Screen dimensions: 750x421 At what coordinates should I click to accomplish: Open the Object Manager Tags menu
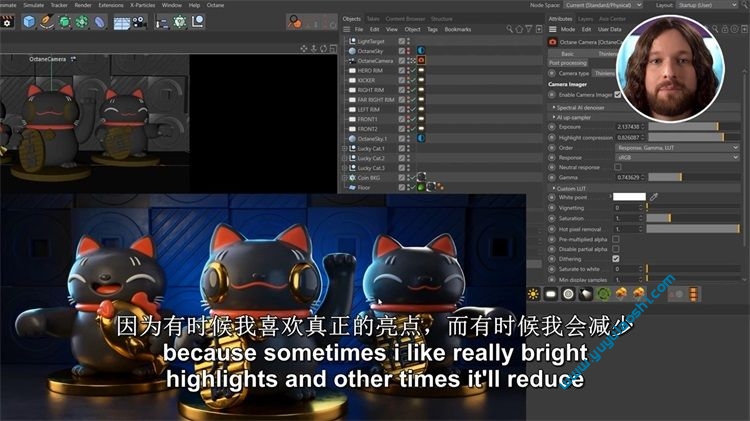(x=432, y=29)
